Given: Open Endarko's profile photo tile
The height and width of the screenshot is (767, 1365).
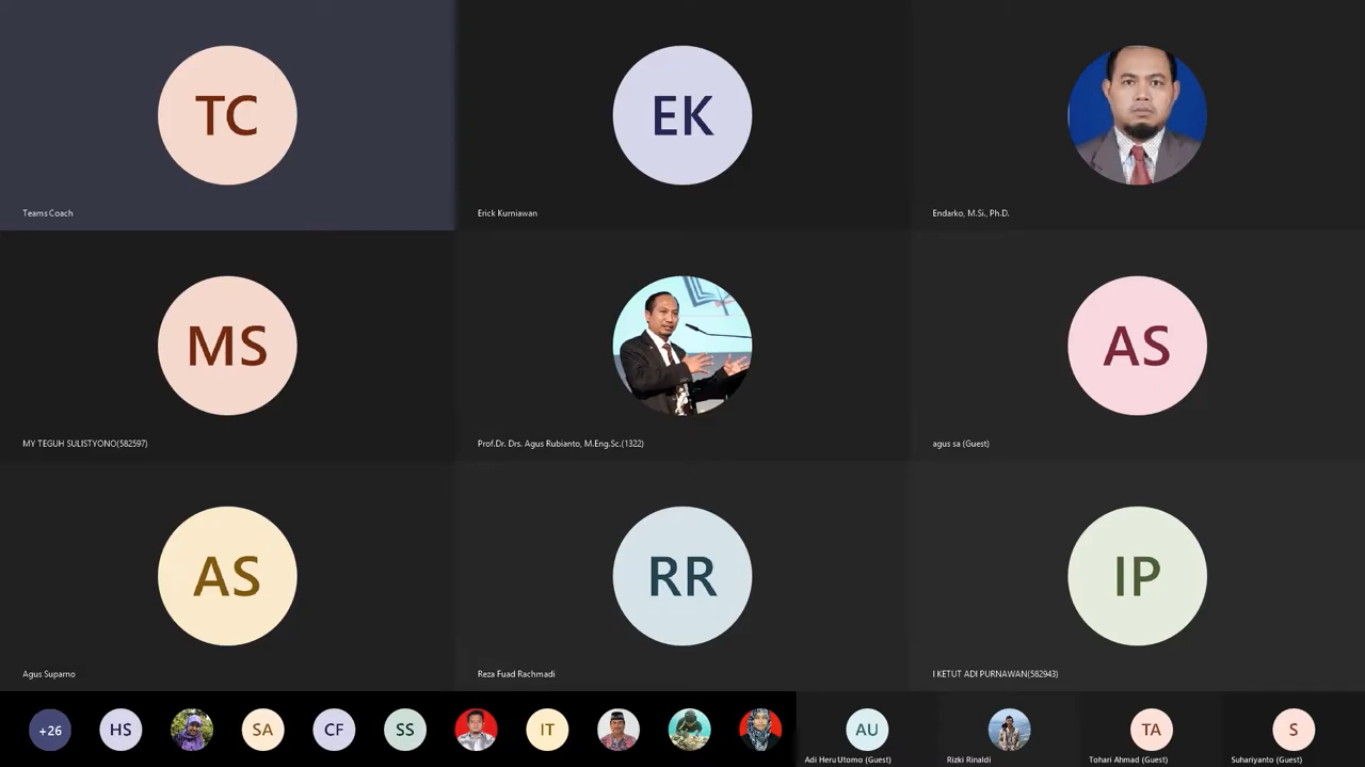Looking at the screenshot, I should [x=1137, y=115].
